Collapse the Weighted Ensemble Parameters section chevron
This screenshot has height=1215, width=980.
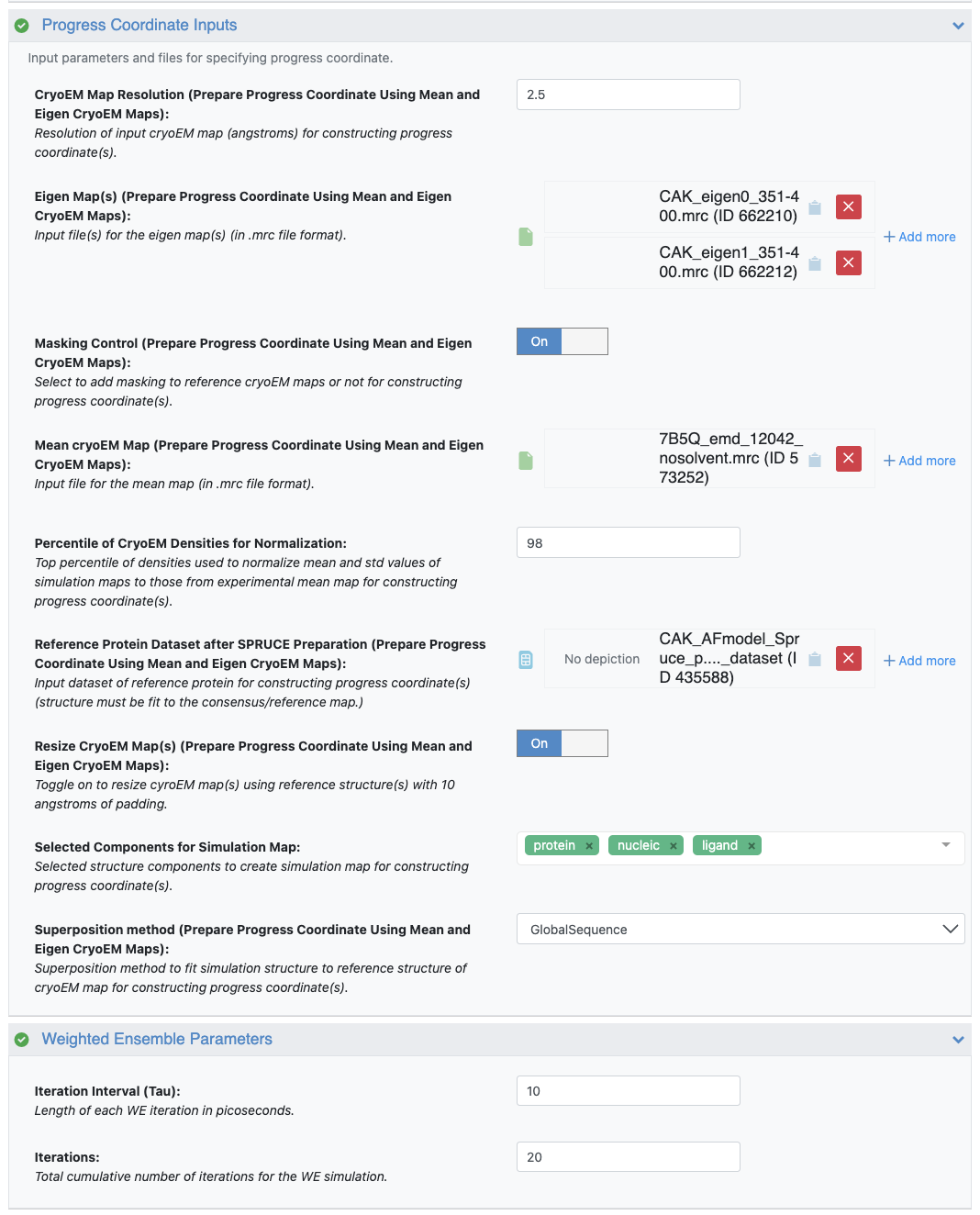pos(958,1040)
